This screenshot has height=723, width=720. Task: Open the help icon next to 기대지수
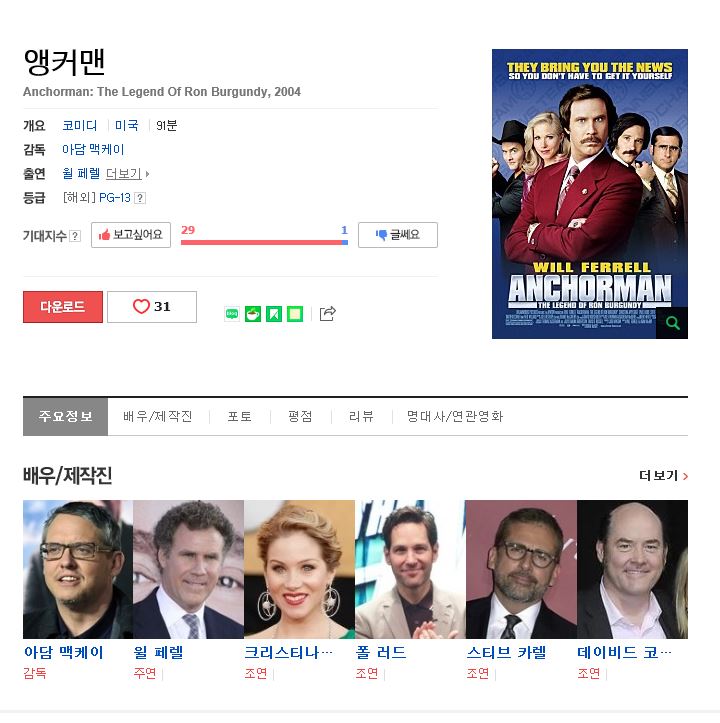pos(75,236)
